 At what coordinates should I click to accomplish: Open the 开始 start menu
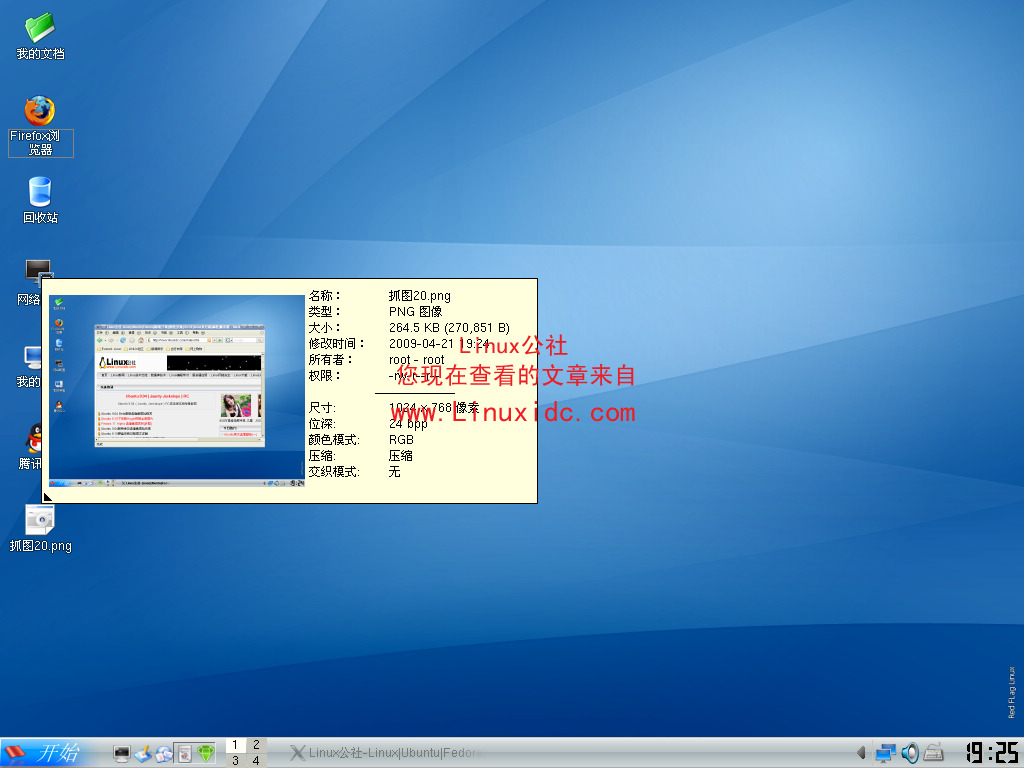[45, 753]
